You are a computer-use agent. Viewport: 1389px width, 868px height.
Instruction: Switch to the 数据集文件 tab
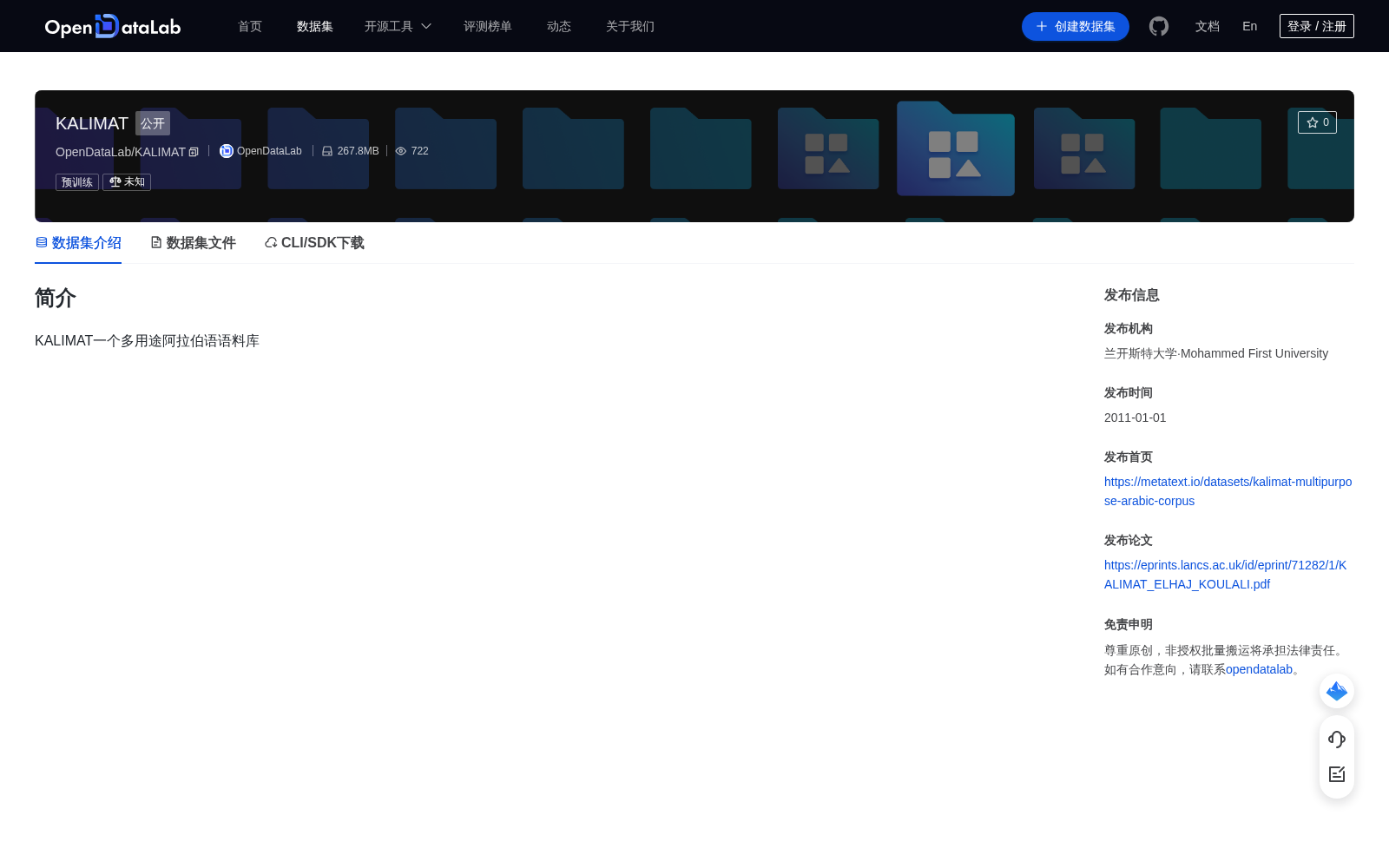(x=193, y=243)
